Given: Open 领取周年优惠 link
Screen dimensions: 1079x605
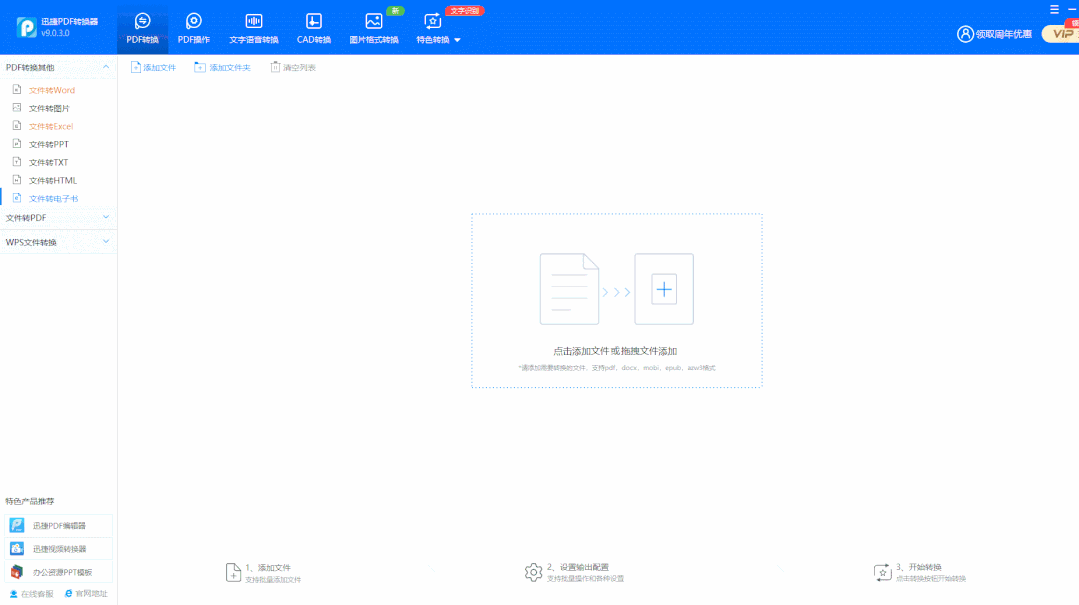Looking at the screenshot, I should coord(1003,34).
